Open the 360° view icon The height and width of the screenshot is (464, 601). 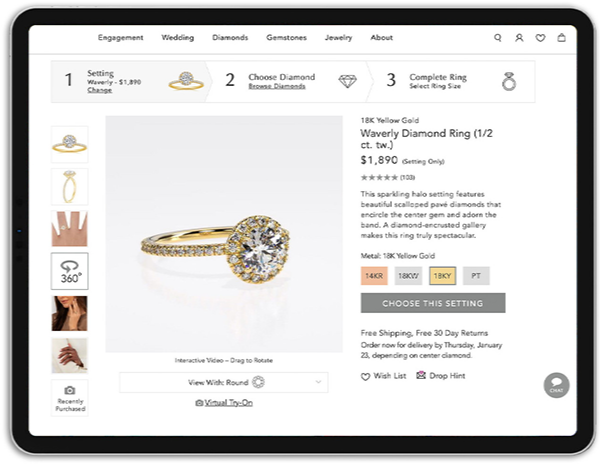click(70, 271)
